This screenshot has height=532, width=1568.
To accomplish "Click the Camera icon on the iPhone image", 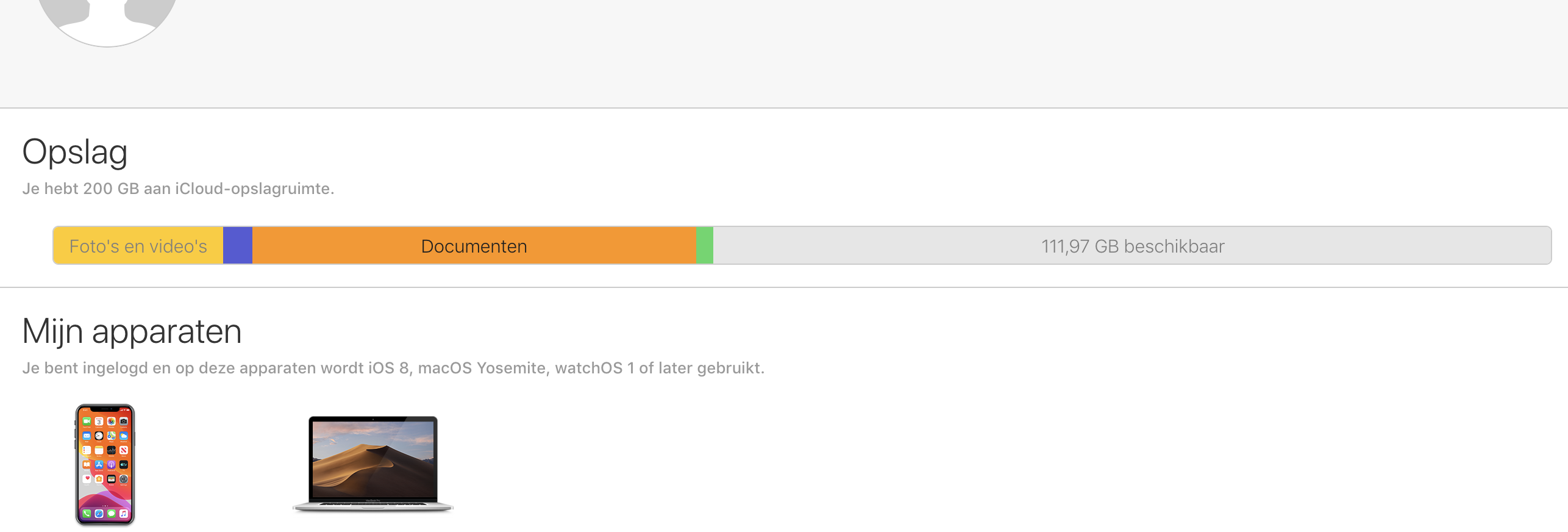I will 124,422.
